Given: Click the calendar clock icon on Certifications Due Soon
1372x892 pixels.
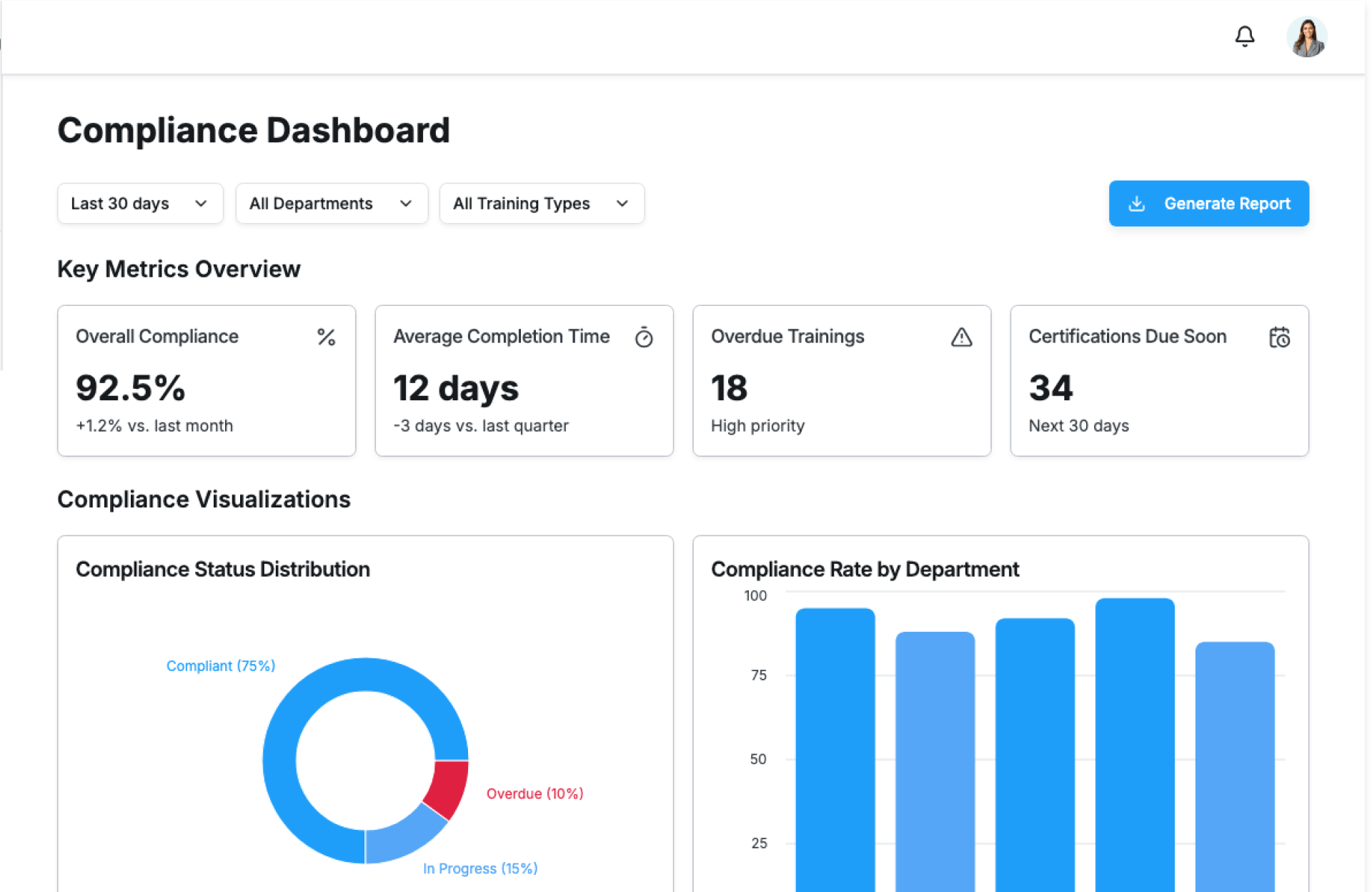Looking at the screenshot, I should 1278,337.
